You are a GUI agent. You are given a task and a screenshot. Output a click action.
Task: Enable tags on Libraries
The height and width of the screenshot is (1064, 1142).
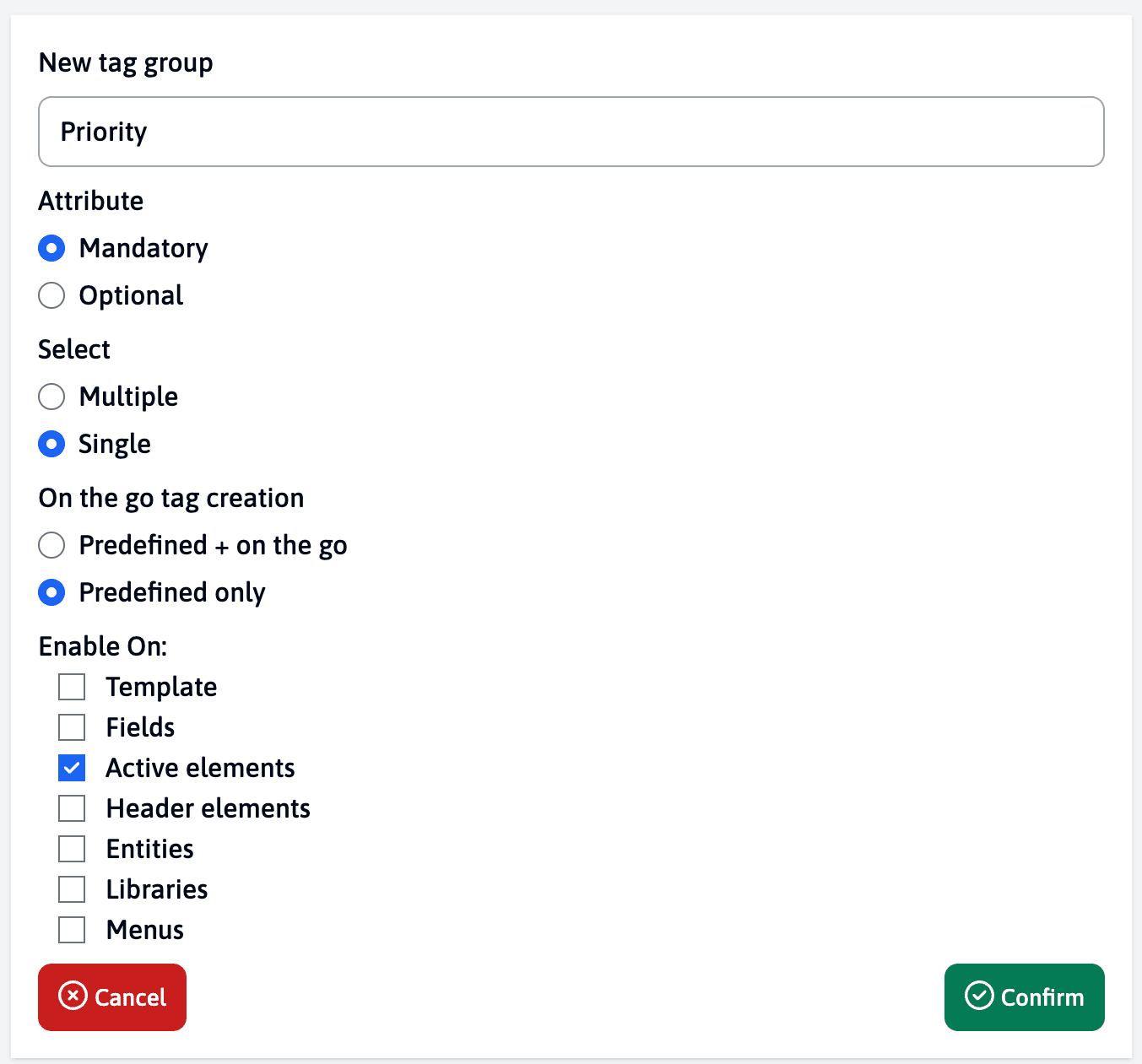pyautogui.click(x=72, y=888)
